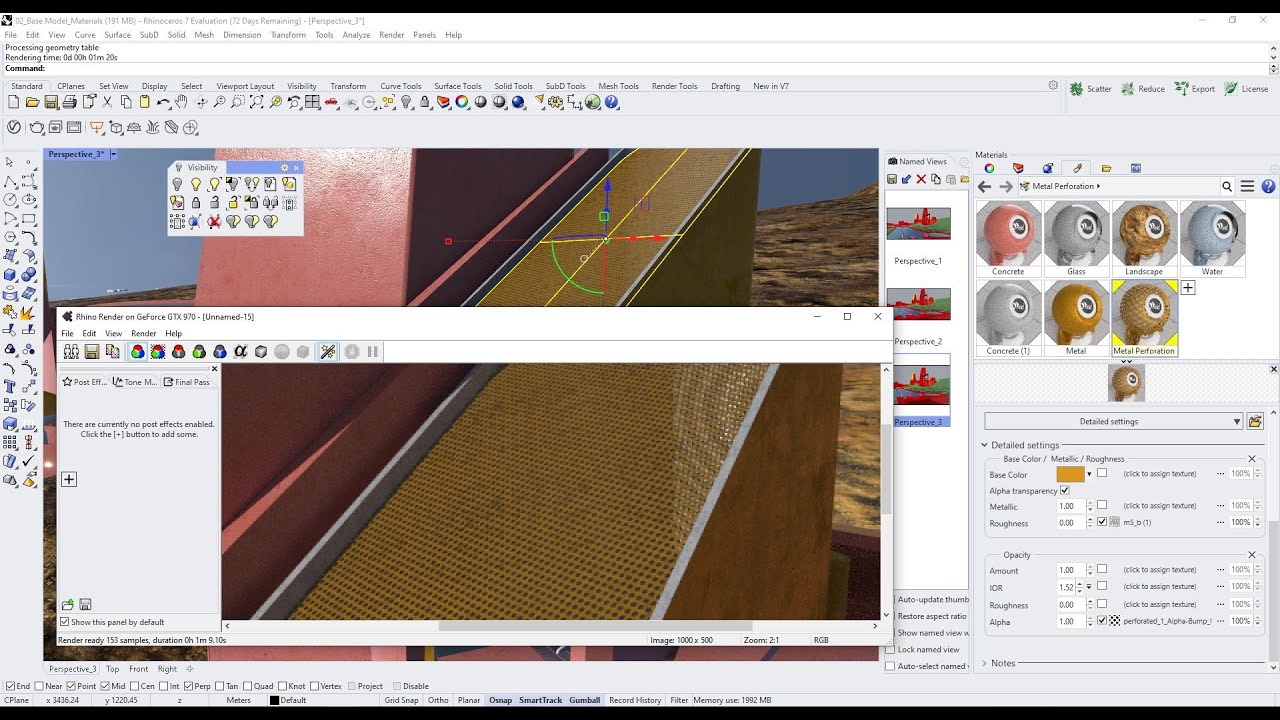Open a file with the folder icon
1280x720 pixels.
pos(32,102)
